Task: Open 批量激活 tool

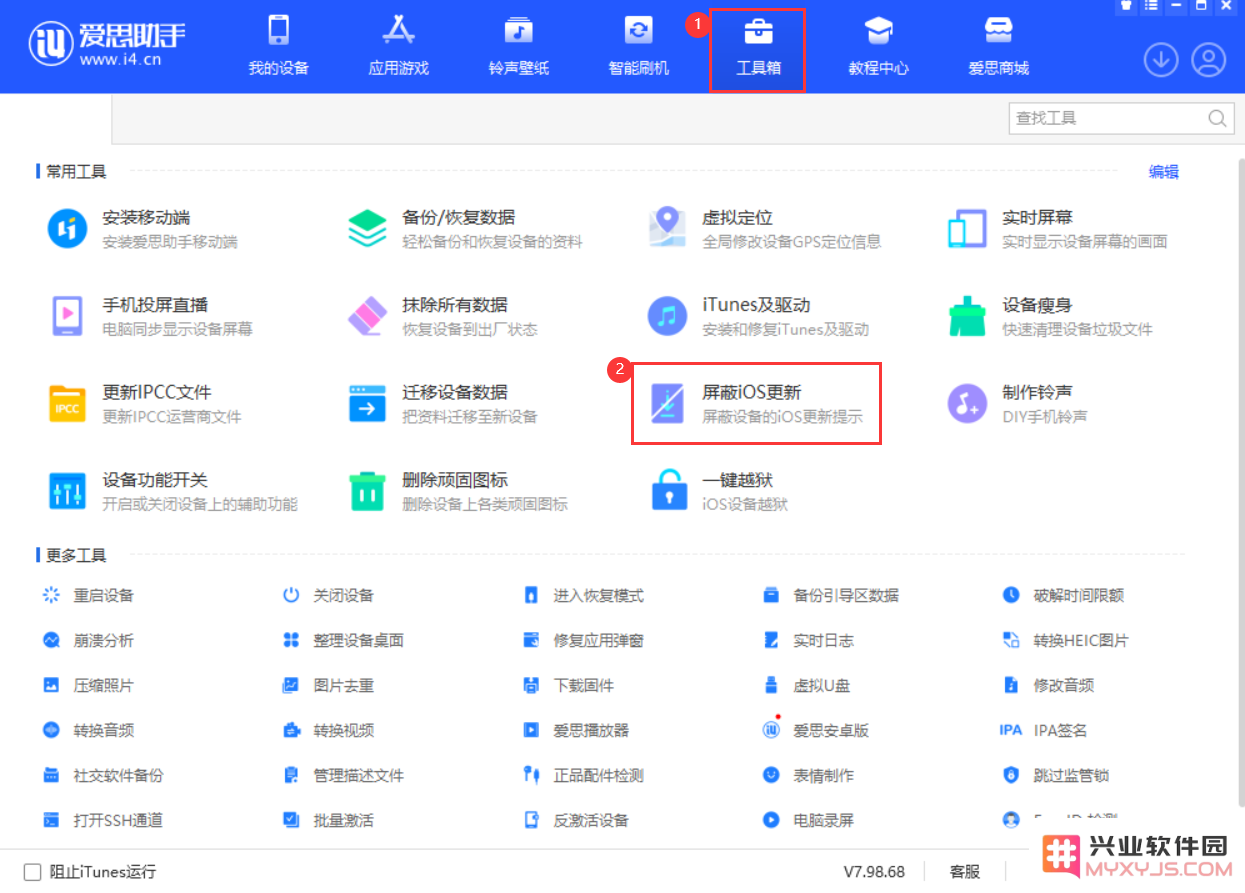Action: [328, 820]
